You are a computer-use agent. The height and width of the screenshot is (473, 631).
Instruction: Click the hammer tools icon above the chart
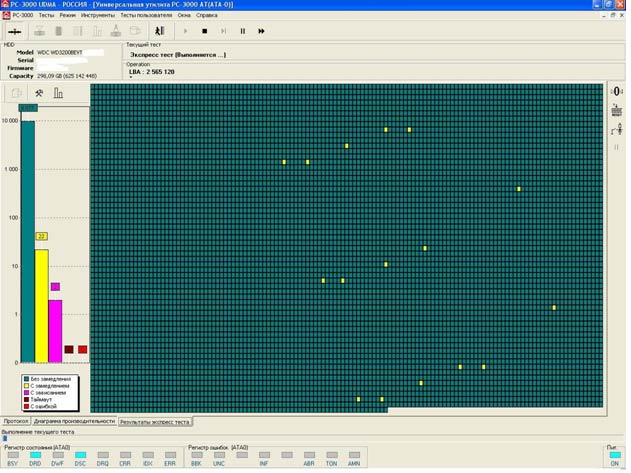[x=39, y=93]
